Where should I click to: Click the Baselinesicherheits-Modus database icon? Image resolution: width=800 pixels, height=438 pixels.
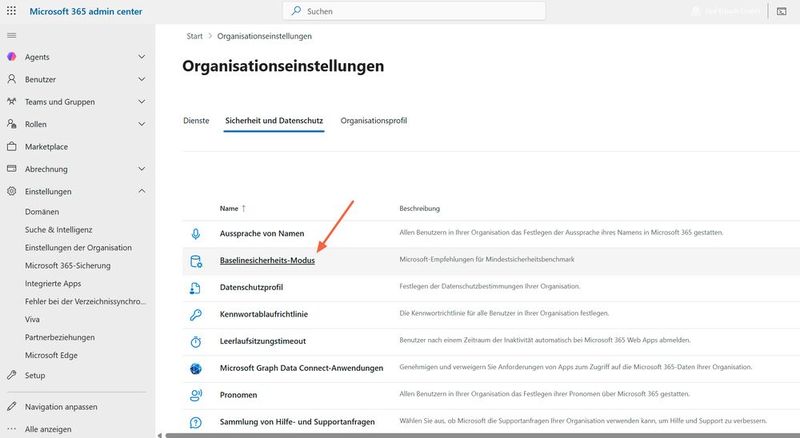(196, 261)
